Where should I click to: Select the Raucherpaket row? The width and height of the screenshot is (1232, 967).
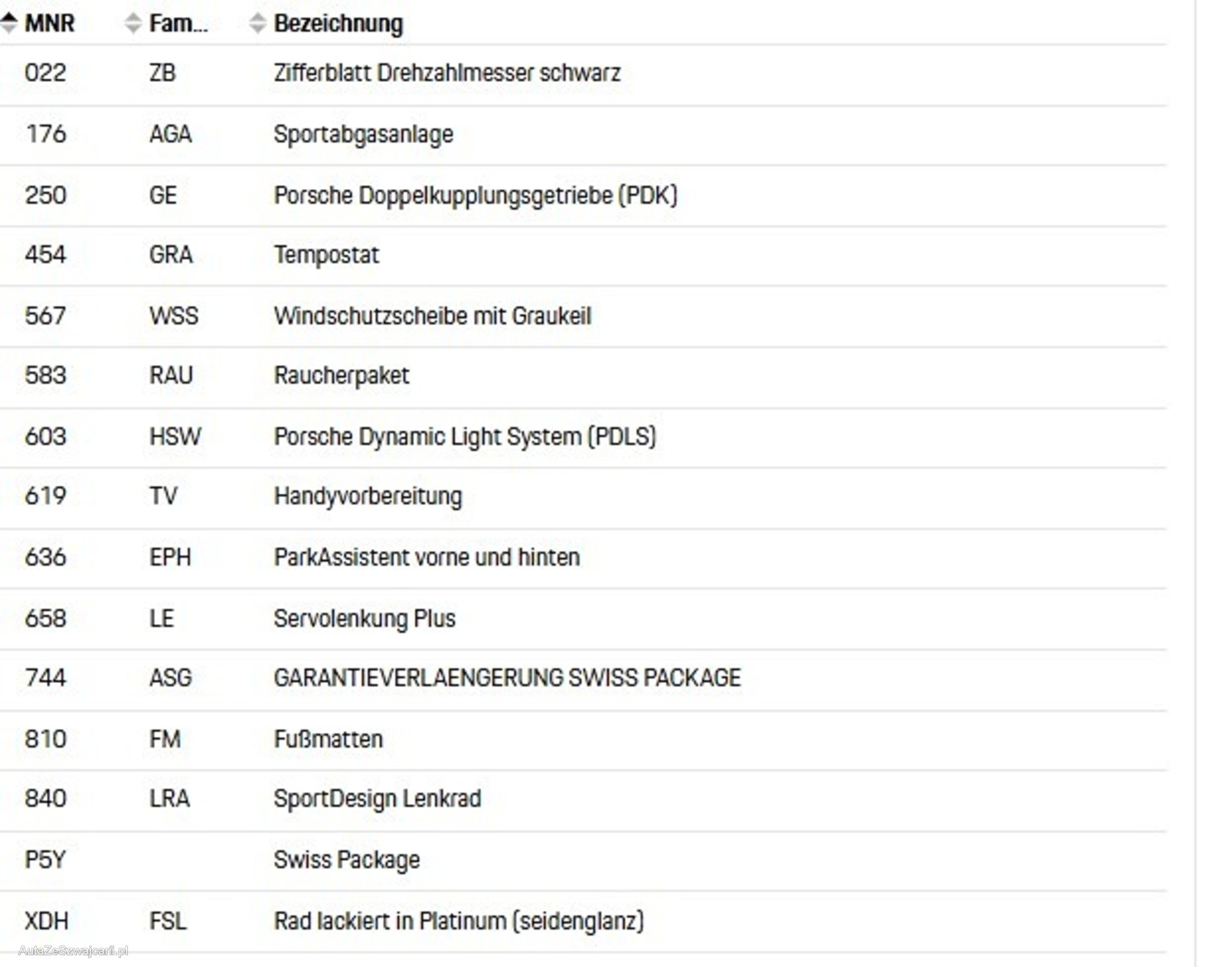tap(584, 377)
